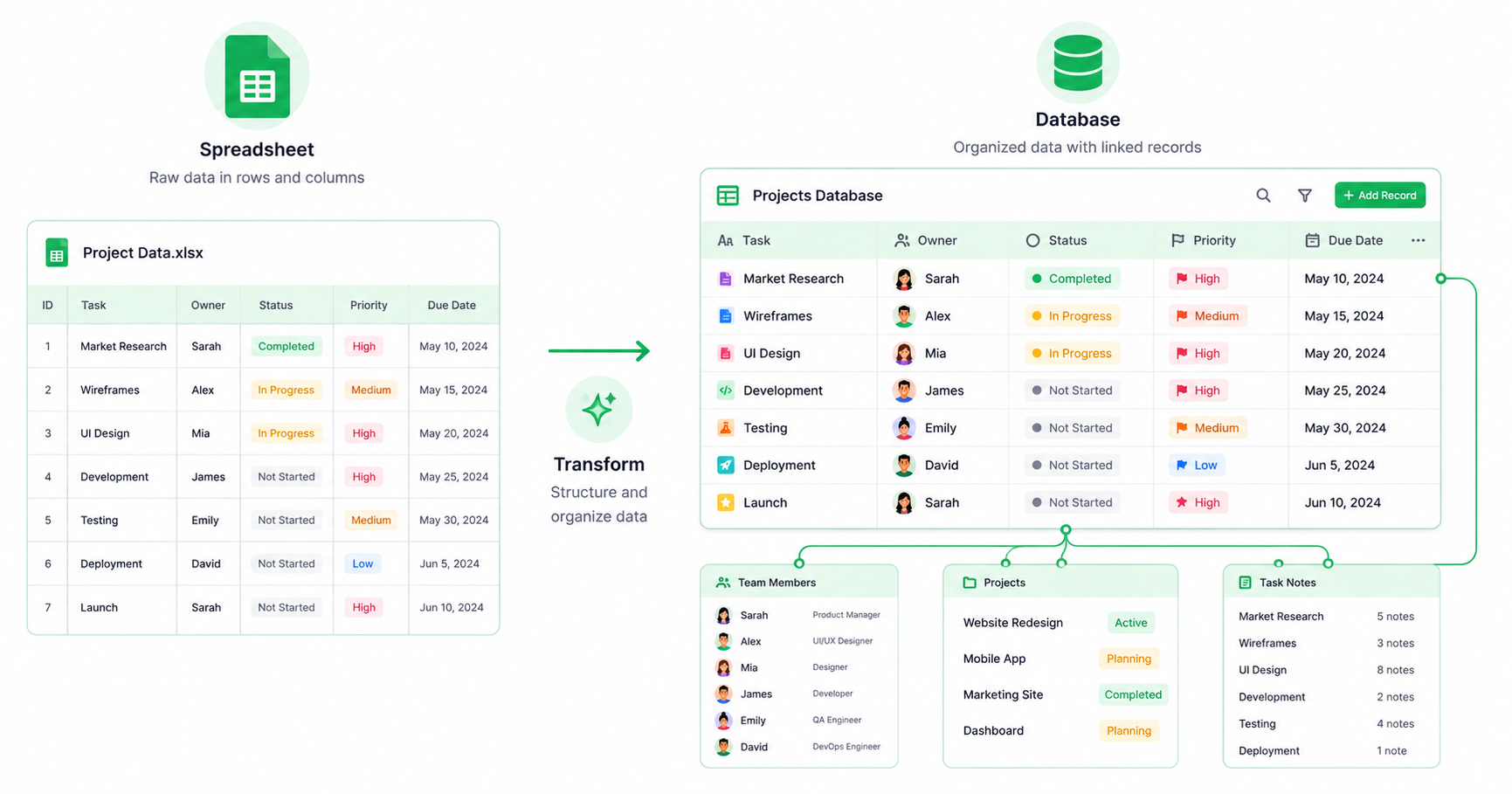Click the large green Spreadsheet icon
The width and height of the screenshot is (1512, 794).
[257, 76]
